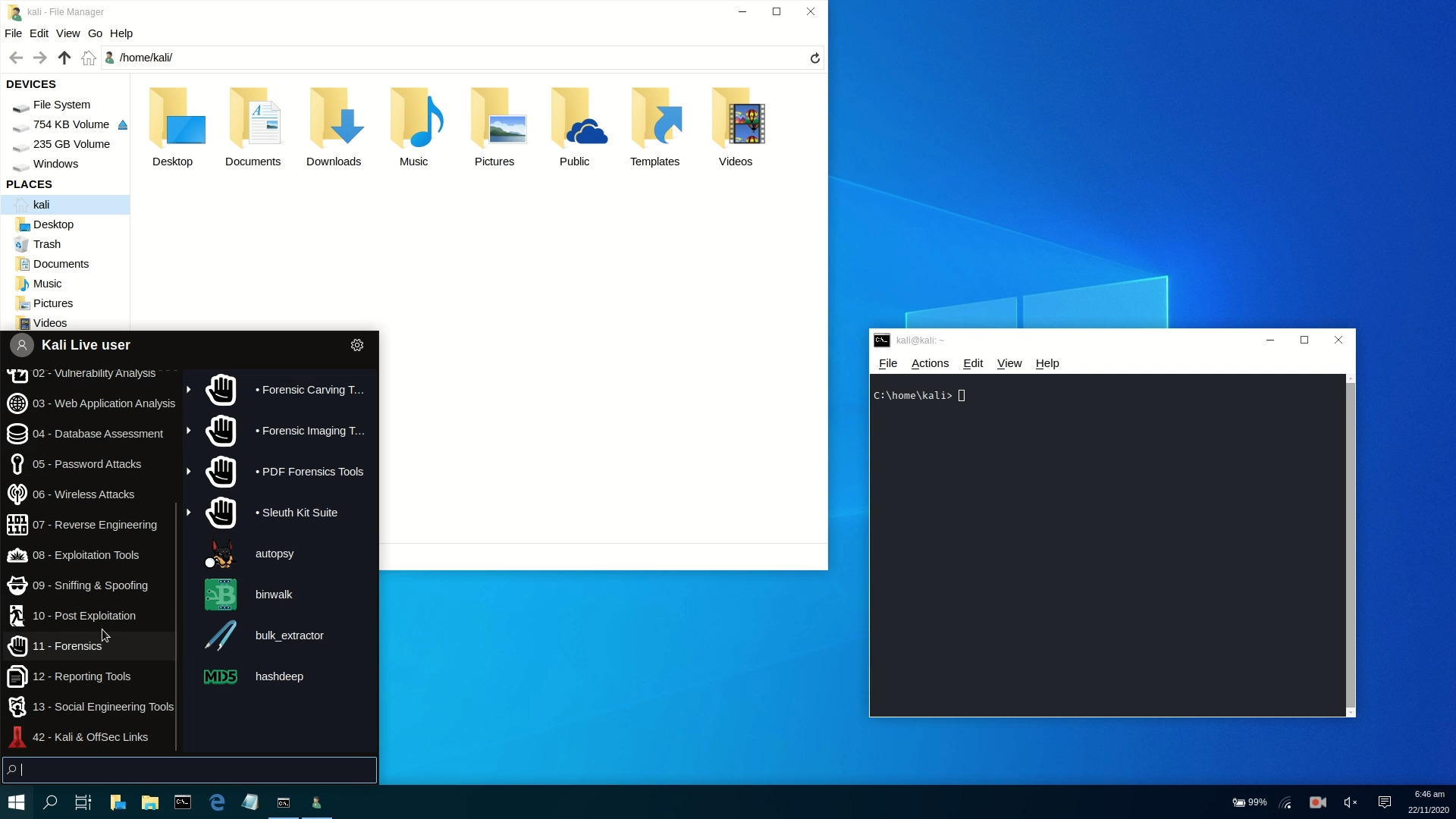This screenshot has width=1456, height=819.
Task: Go to home folder icon
Action: [x=89, y=58]
